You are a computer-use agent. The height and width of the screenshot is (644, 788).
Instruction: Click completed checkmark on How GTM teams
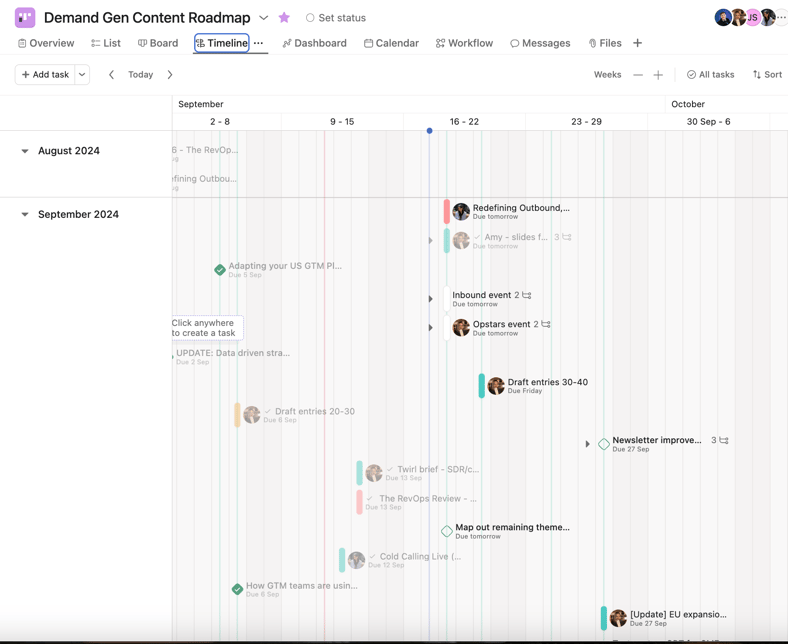237,589
